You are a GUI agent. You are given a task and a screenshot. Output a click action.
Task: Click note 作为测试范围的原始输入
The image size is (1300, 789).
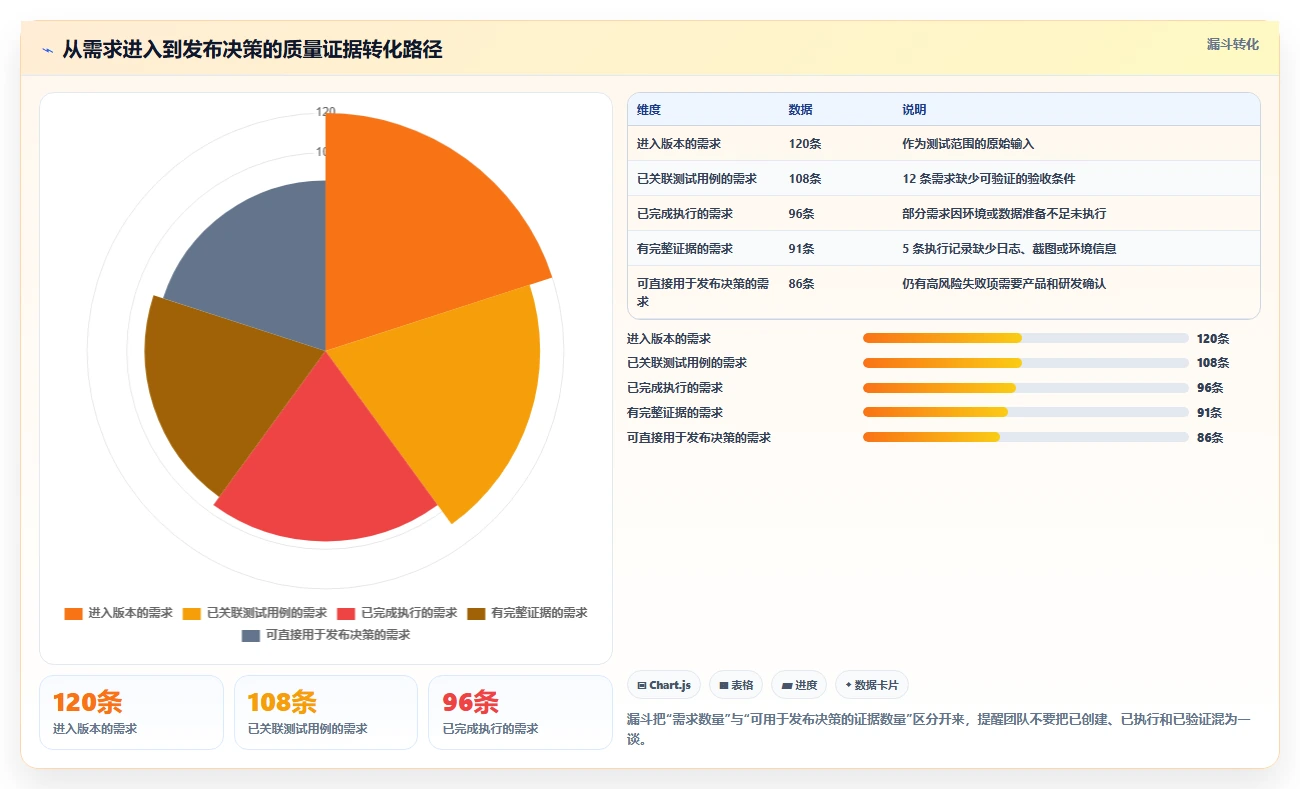(x=968, y=144)
